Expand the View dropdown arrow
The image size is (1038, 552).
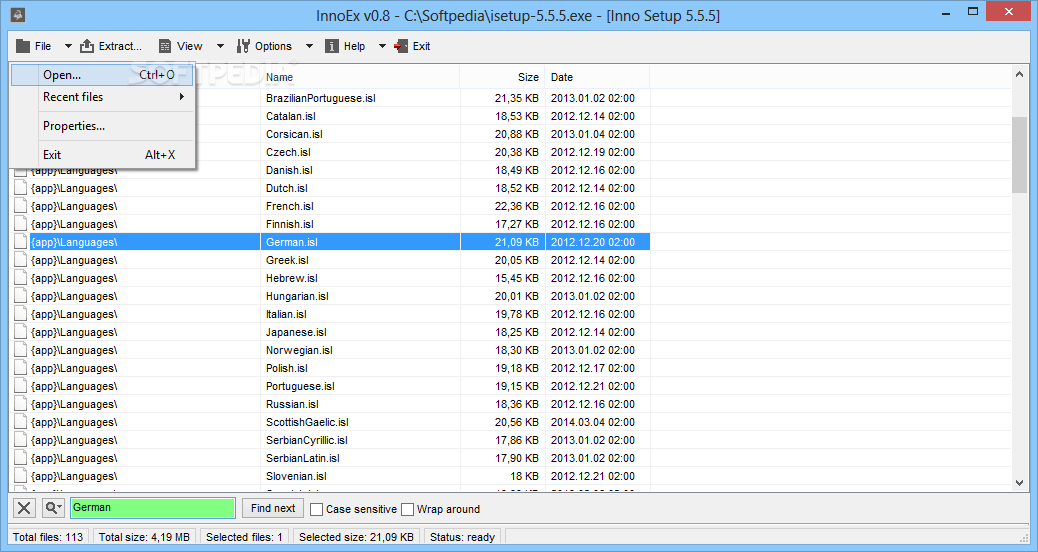(x=220, y=46)
